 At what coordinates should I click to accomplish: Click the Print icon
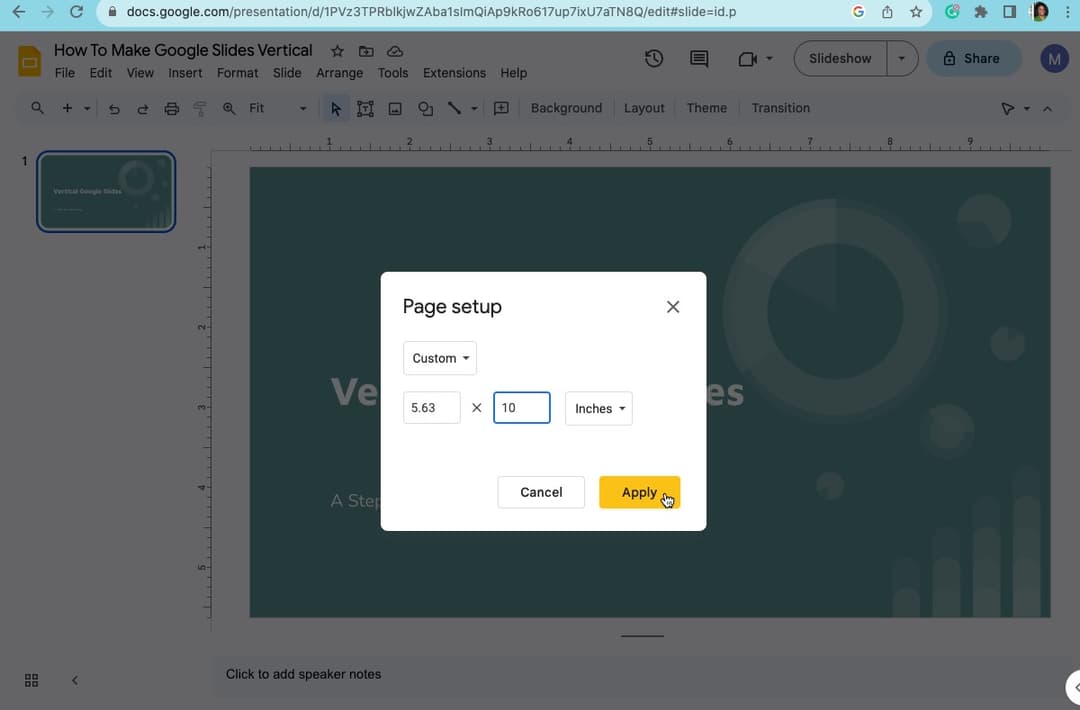point(172,109)
